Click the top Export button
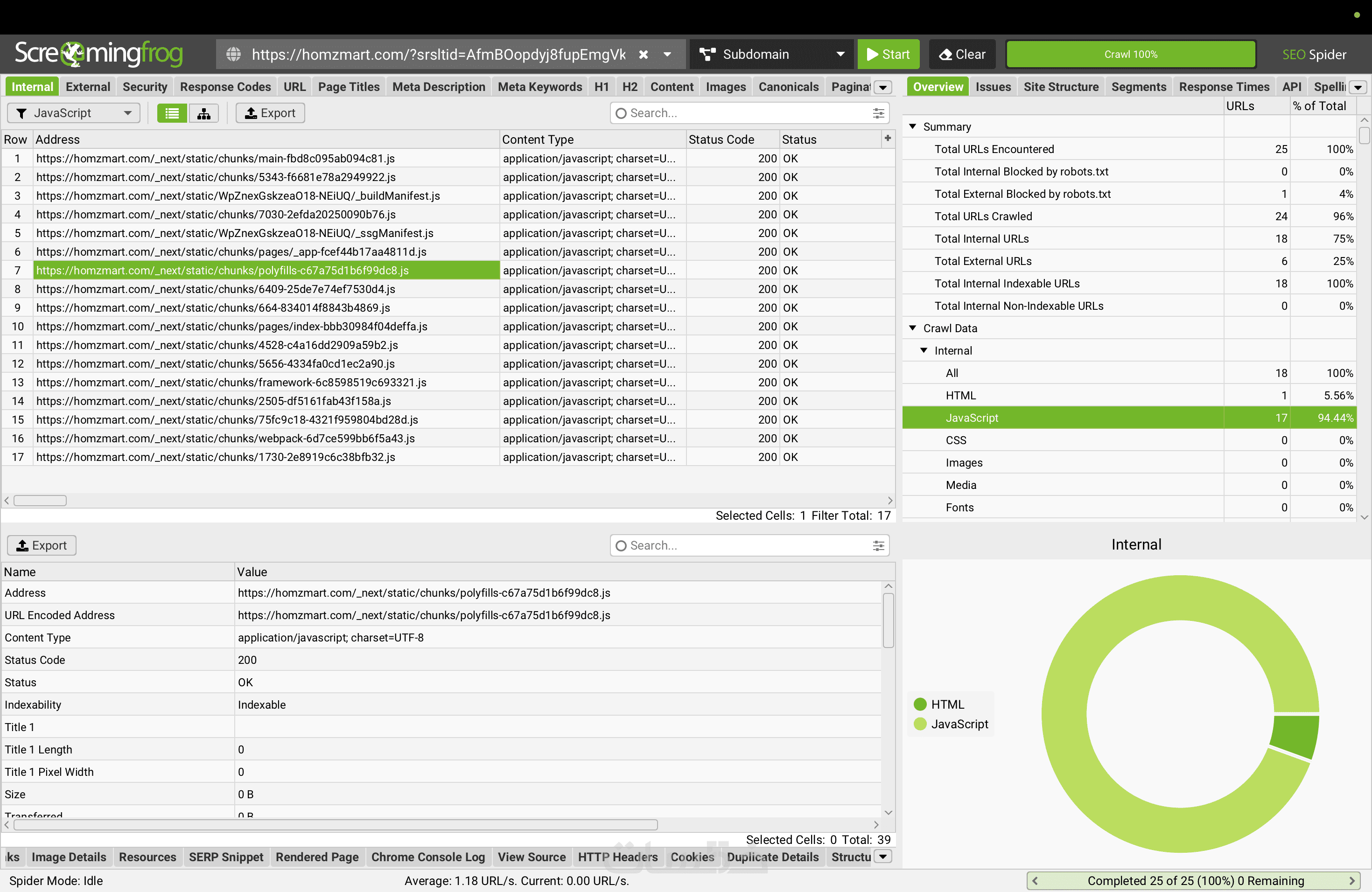The height and width of the screenshot is (892, 1372). tap(270, 113)
